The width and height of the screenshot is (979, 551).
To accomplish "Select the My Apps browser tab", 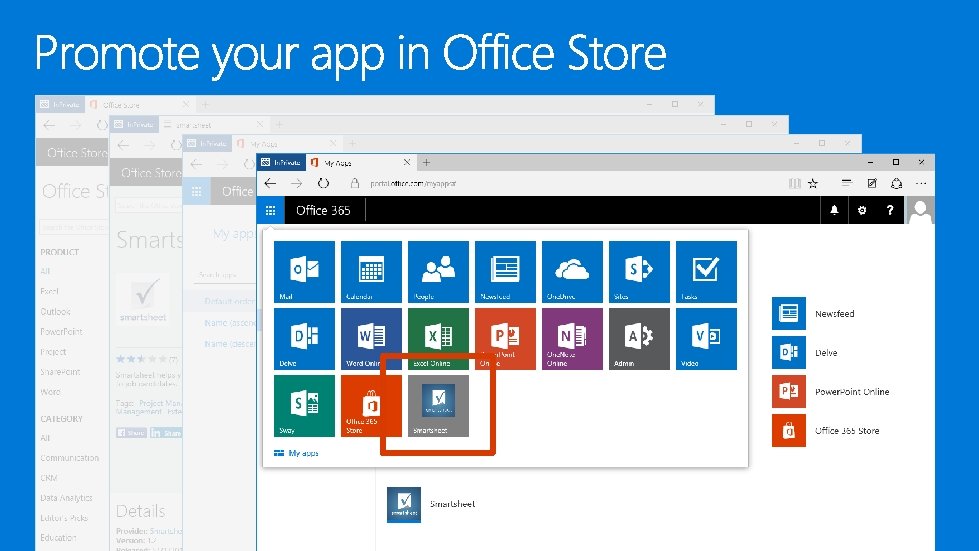I will click(x=362, y=162).
